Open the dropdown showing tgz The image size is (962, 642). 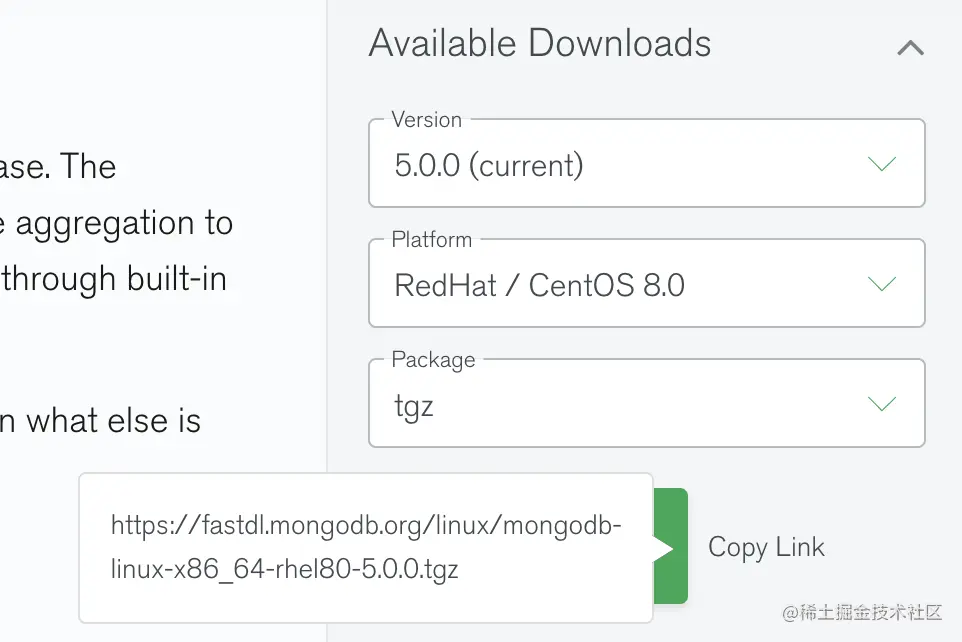click(x=647, y=403)
